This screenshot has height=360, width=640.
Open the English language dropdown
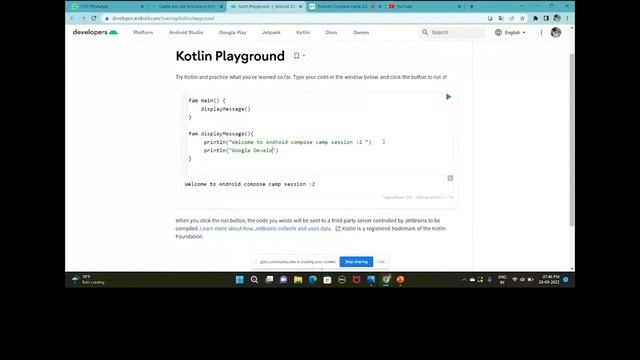click(x=510, y=32)
